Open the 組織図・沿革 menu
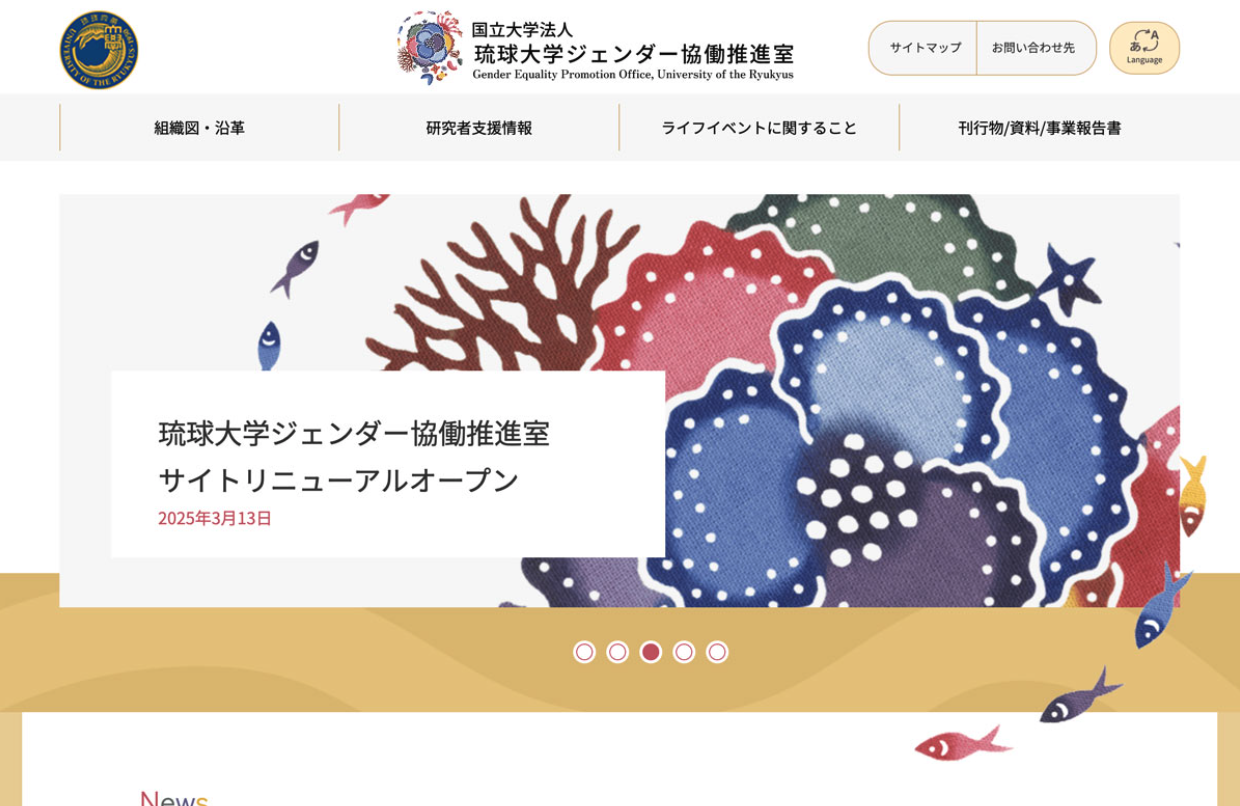Screen dimensions: 1240x806 (199, 128)
